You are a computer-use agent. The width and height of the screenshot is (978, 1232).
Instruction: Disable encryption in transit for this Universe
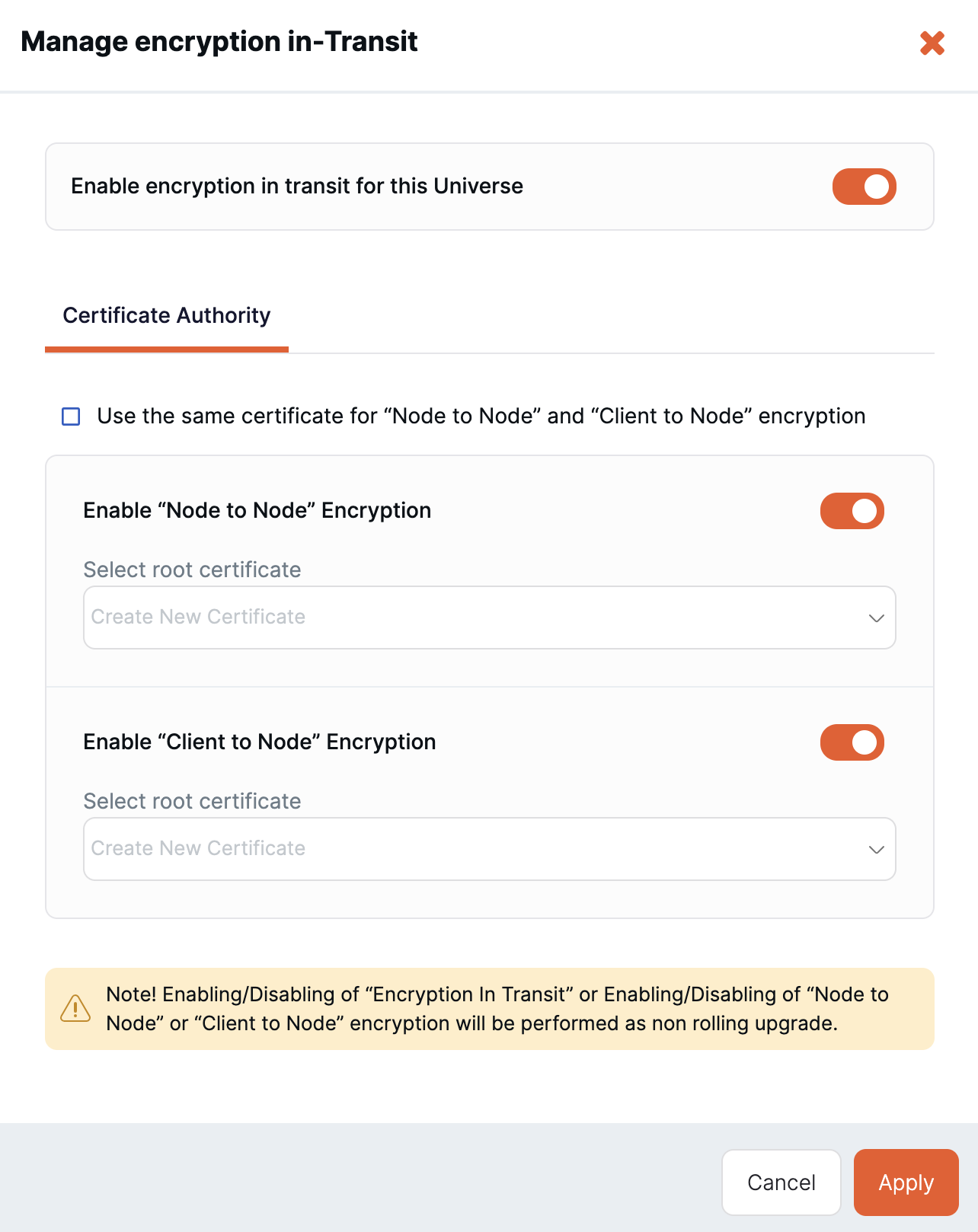coord(863,186)
